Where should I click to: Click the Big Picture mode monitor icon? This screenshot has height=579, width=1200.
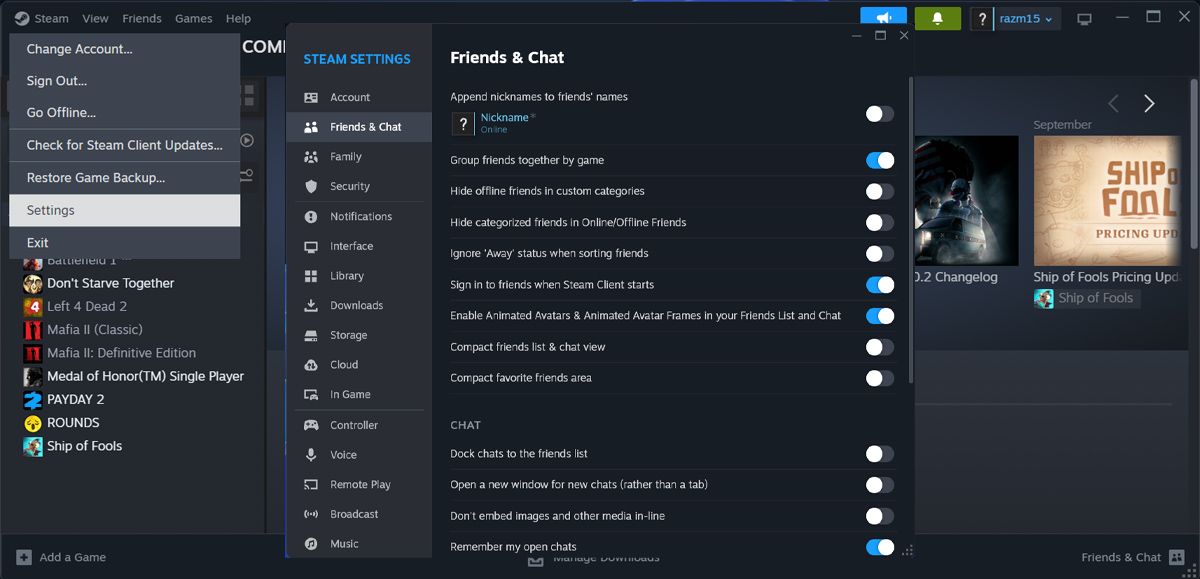(x=1083, y=19)
